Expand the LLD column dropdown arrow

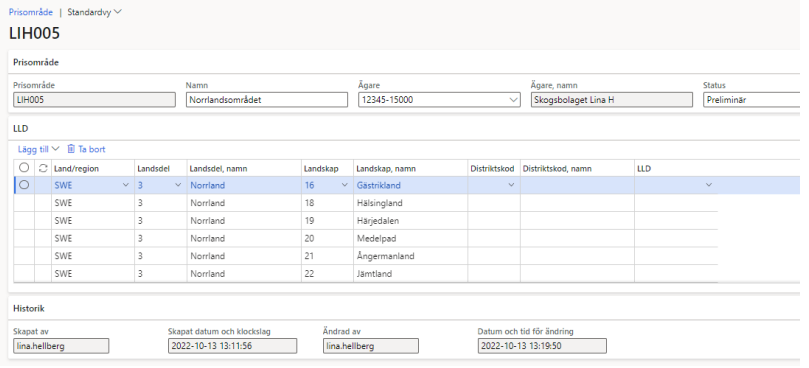[x=709, y=186]
